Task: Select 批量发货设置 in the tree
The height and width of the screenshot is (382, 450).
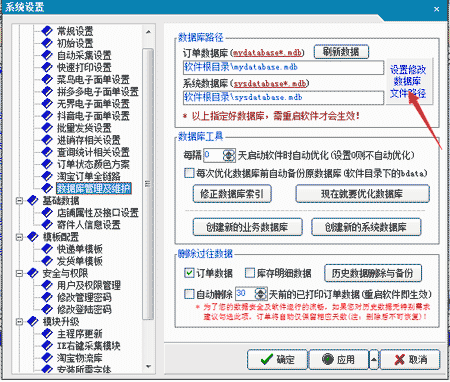Action: point(84,128)
